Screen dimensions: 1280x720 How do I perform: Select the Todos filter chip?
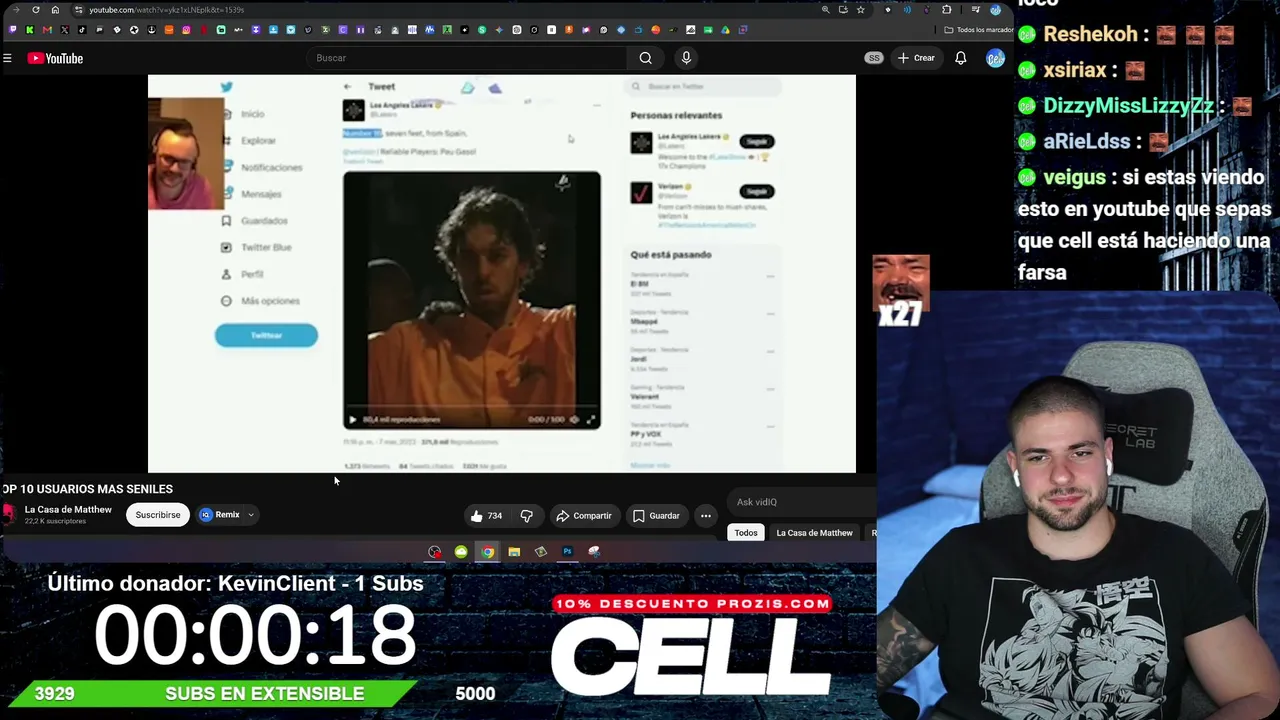[746, 533]
